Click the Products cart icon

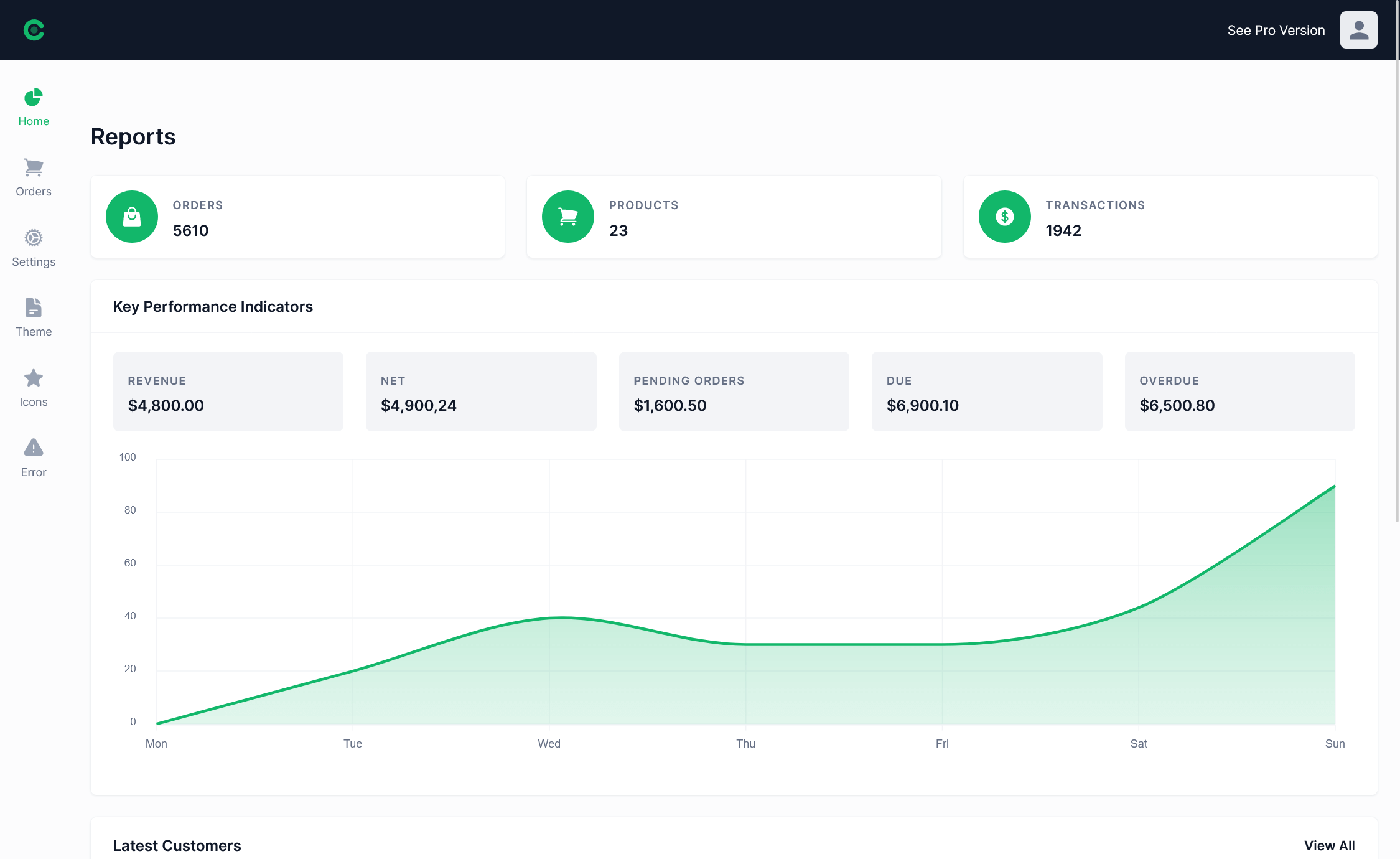point(567,217)
